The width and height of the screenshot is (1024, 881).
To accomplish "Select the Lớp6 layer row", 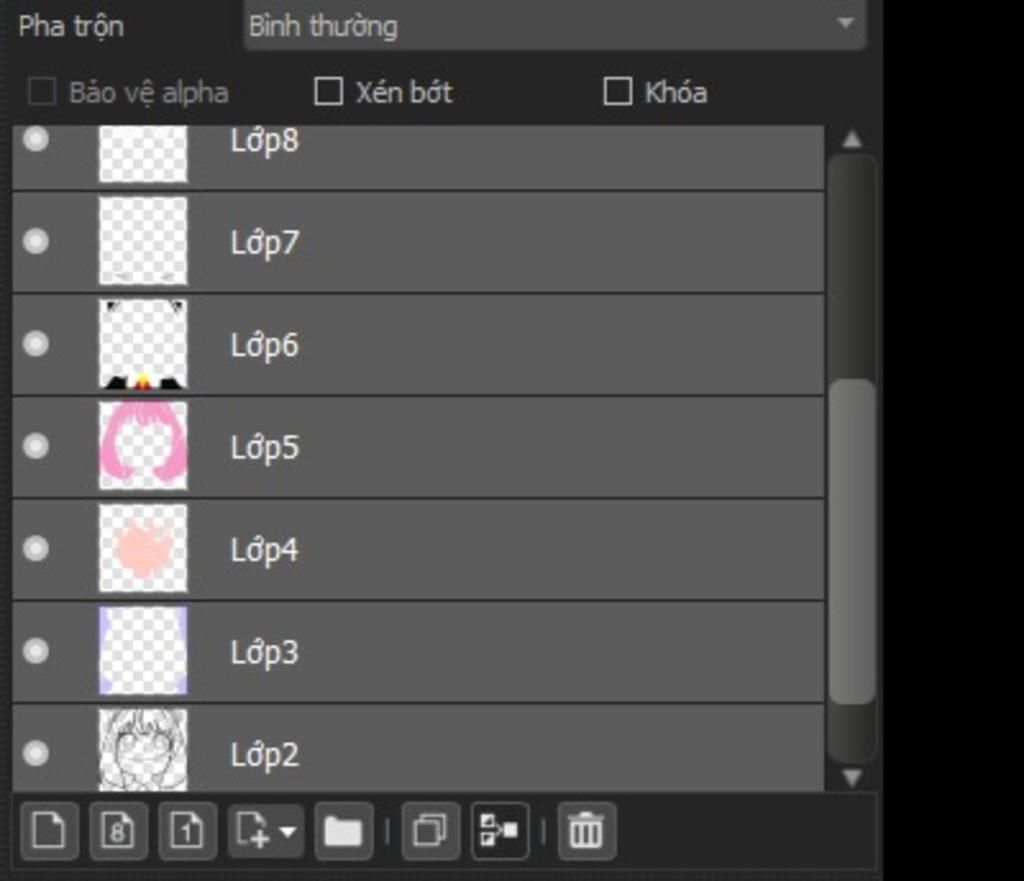I will pos(418,345).
